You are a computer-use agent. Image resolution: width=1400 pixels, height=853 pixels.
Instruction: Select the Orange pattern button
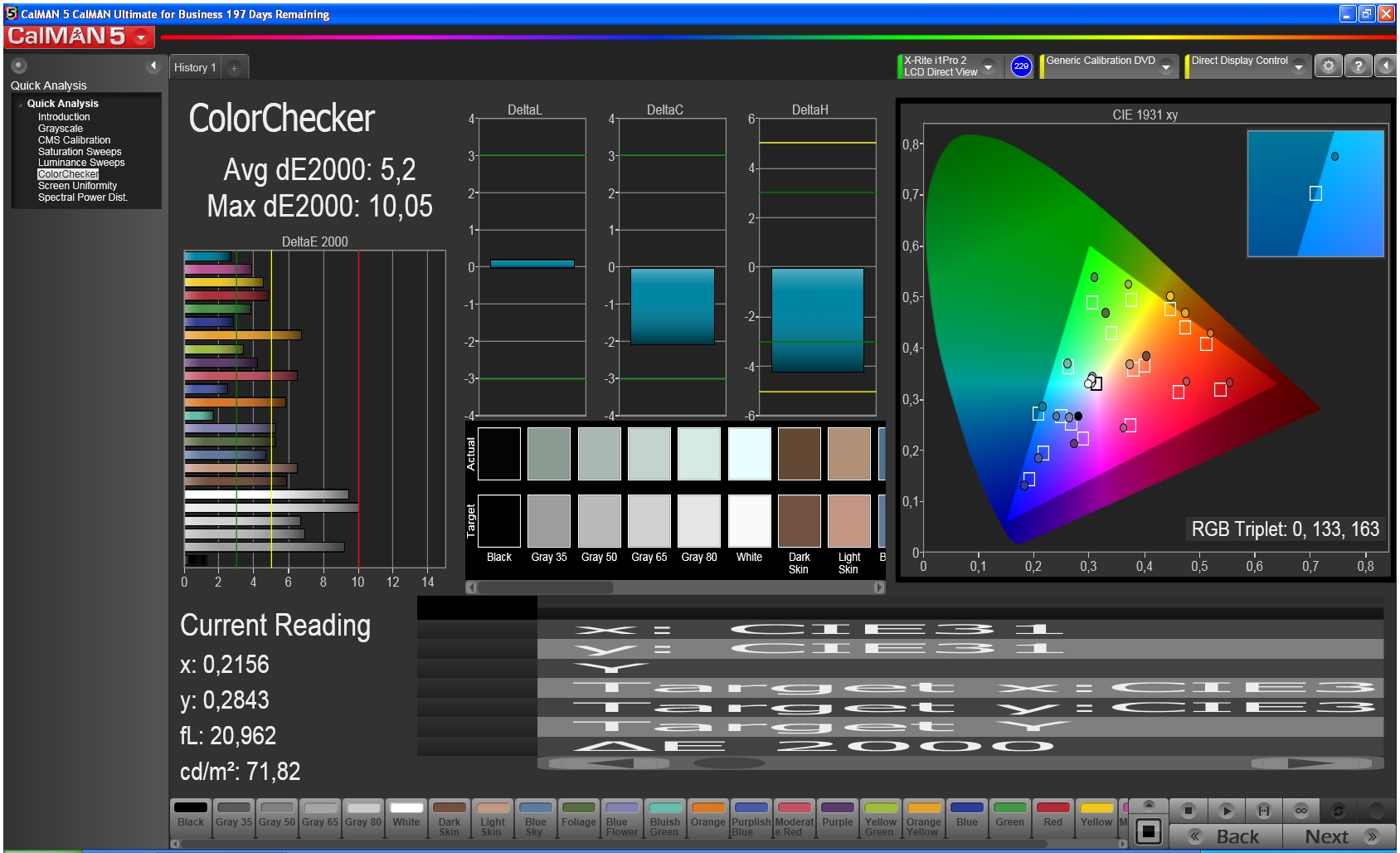(708, 817)
